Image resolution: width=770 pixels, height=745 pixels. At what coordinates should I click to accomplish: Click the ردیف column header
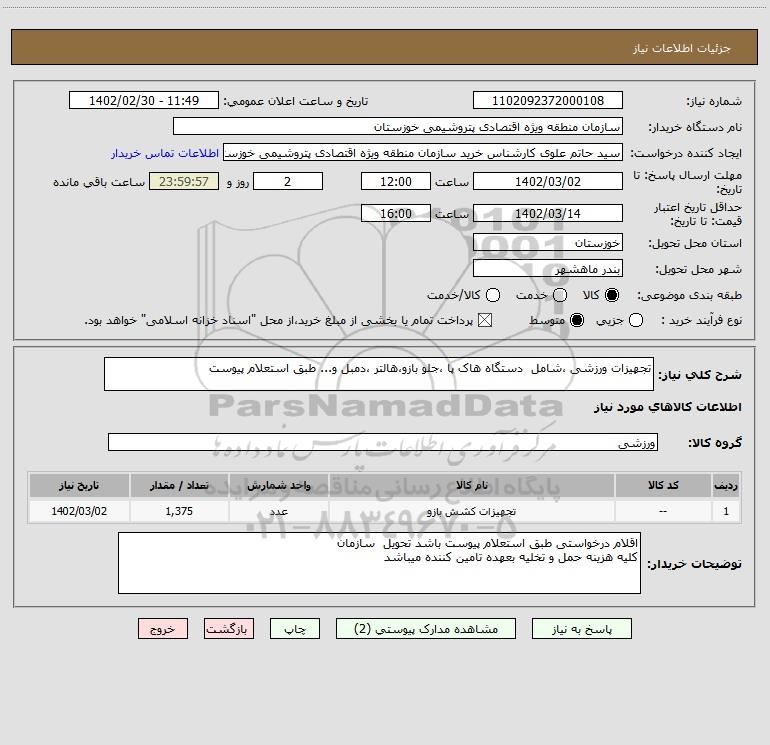[x=726, y=485]
